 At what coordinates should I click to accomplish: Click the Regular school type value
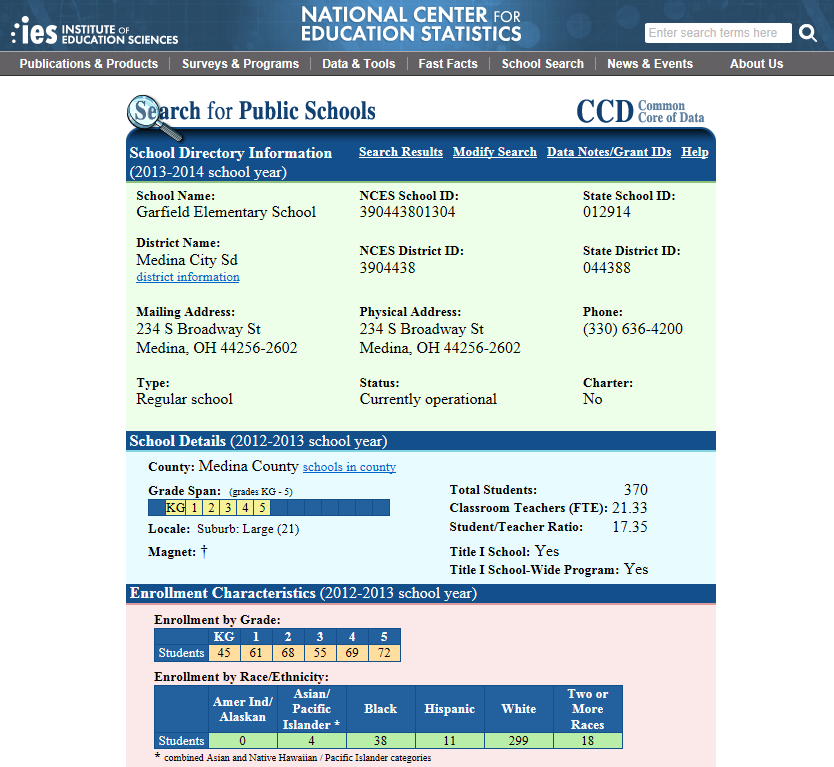pos(185,399)
